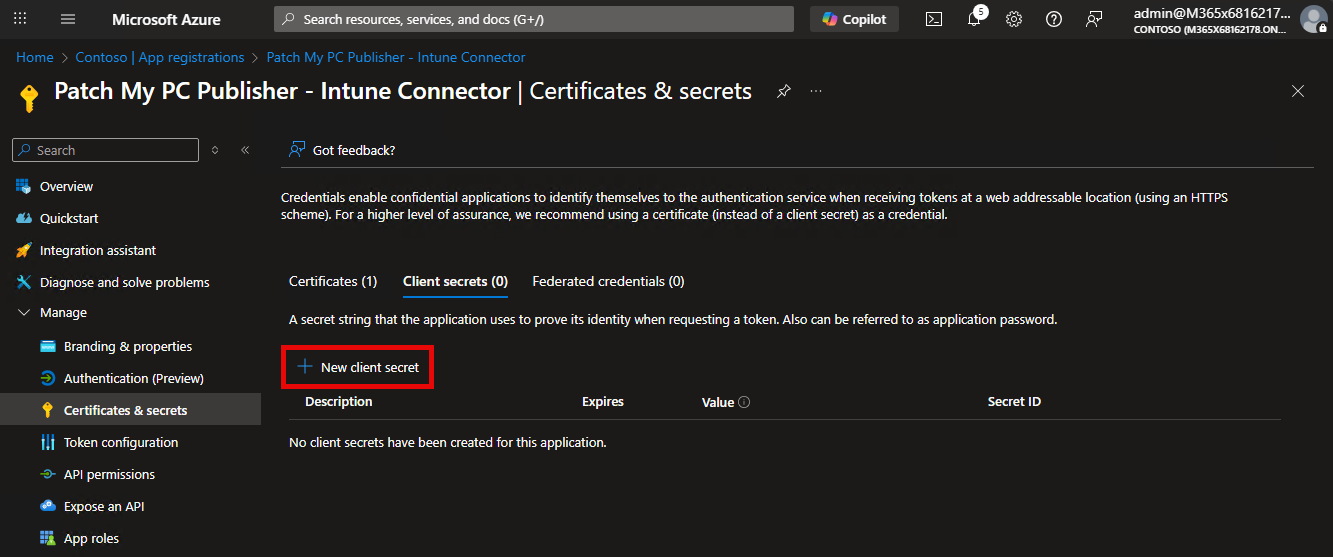Pin this blade using the pin icon
This screenshot has height=557, width=1333.
(784, 91)
